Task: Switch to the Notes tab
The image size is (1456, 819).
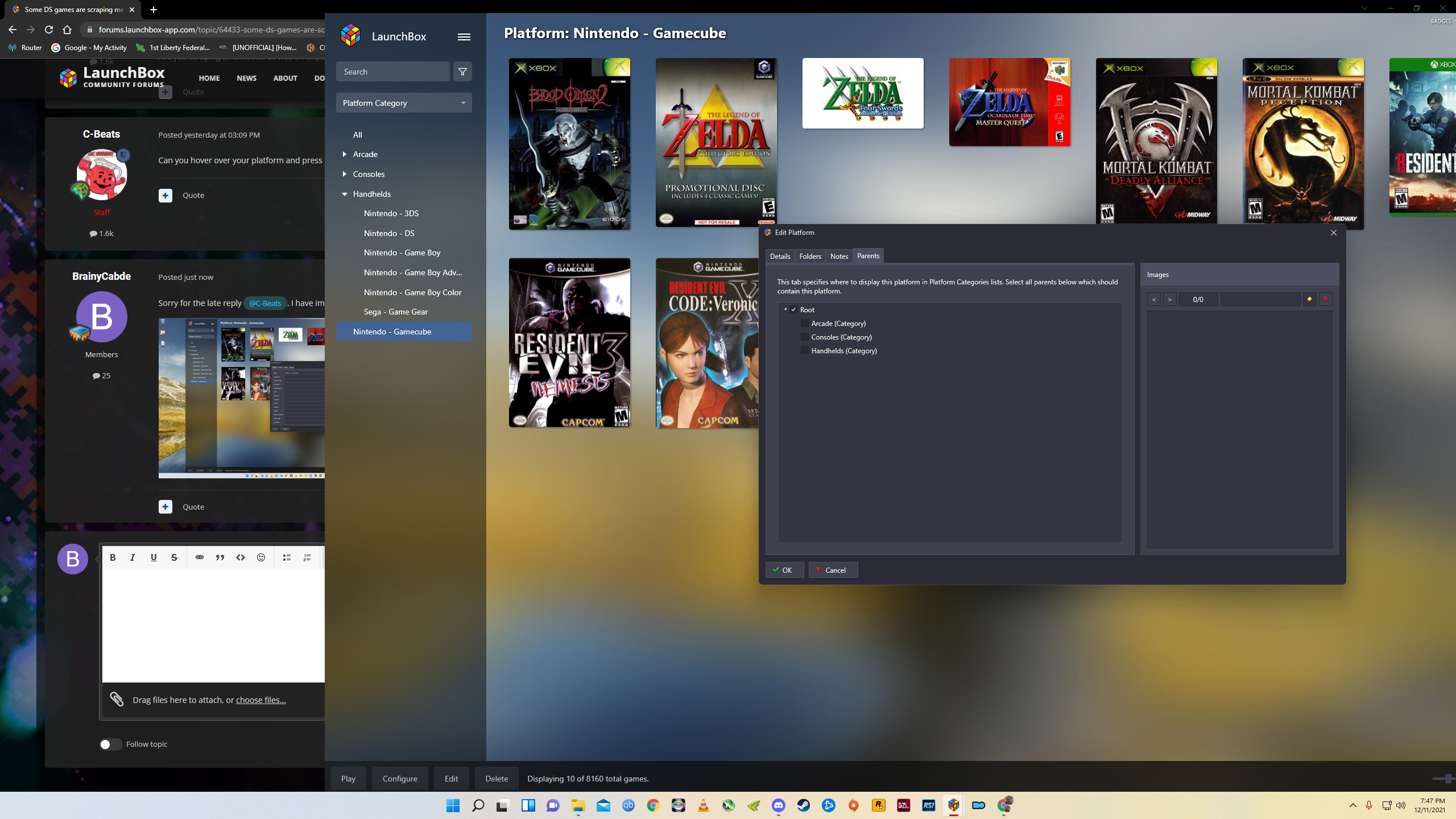Action: pos(839,257)
